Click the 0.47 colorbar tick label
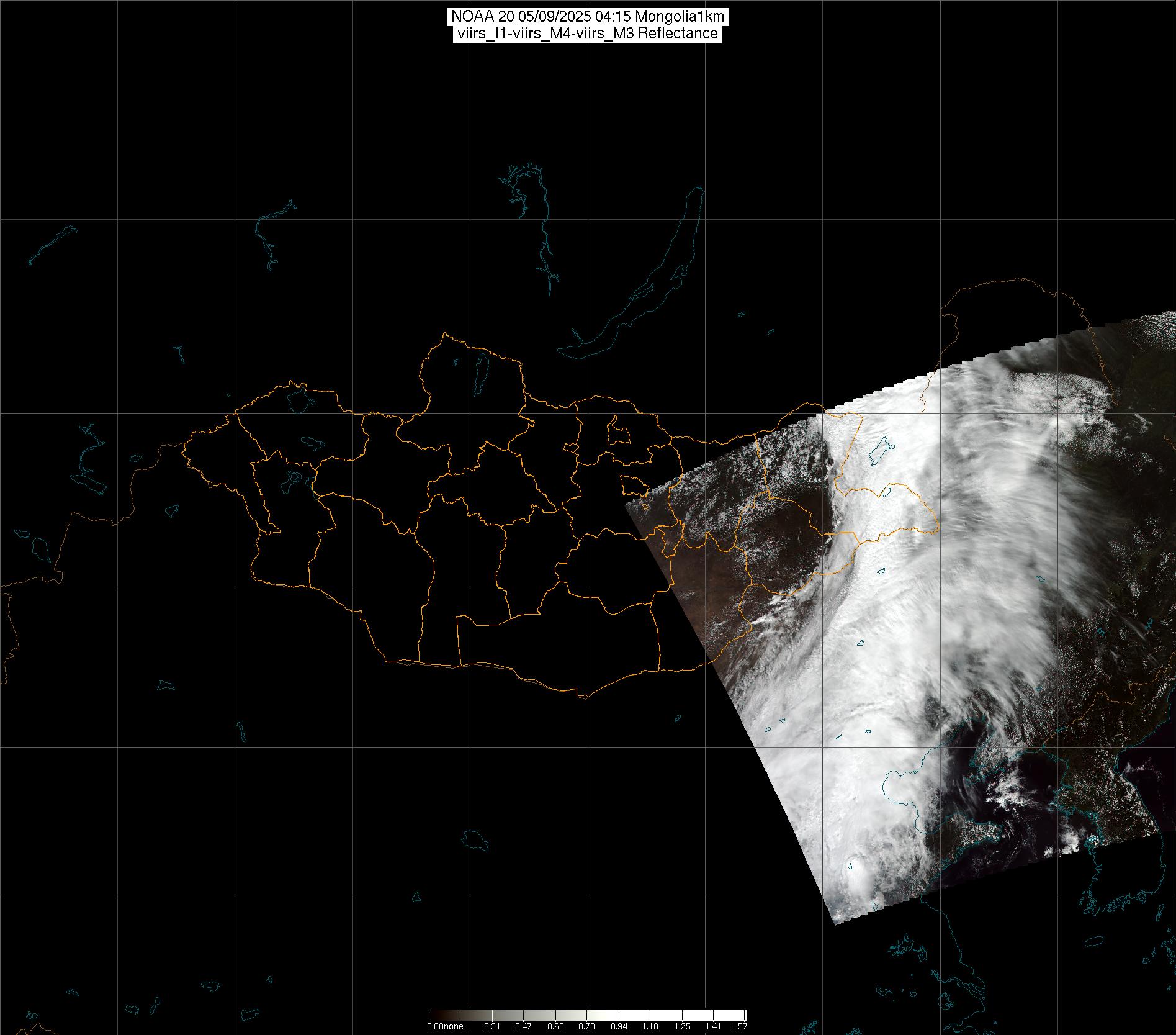 click(x=524, y=1026)
